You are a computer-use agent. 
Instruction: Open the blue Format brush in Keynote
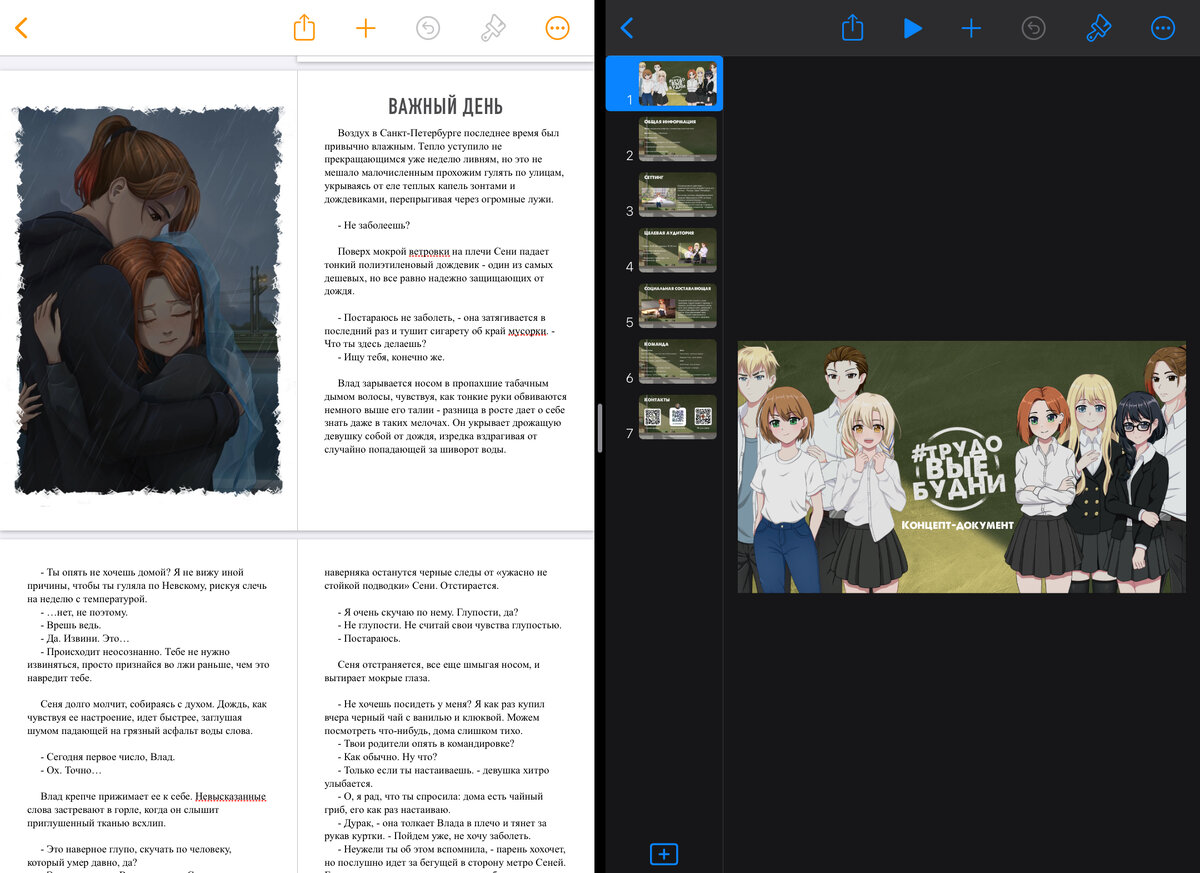[x=1098, y=28]
